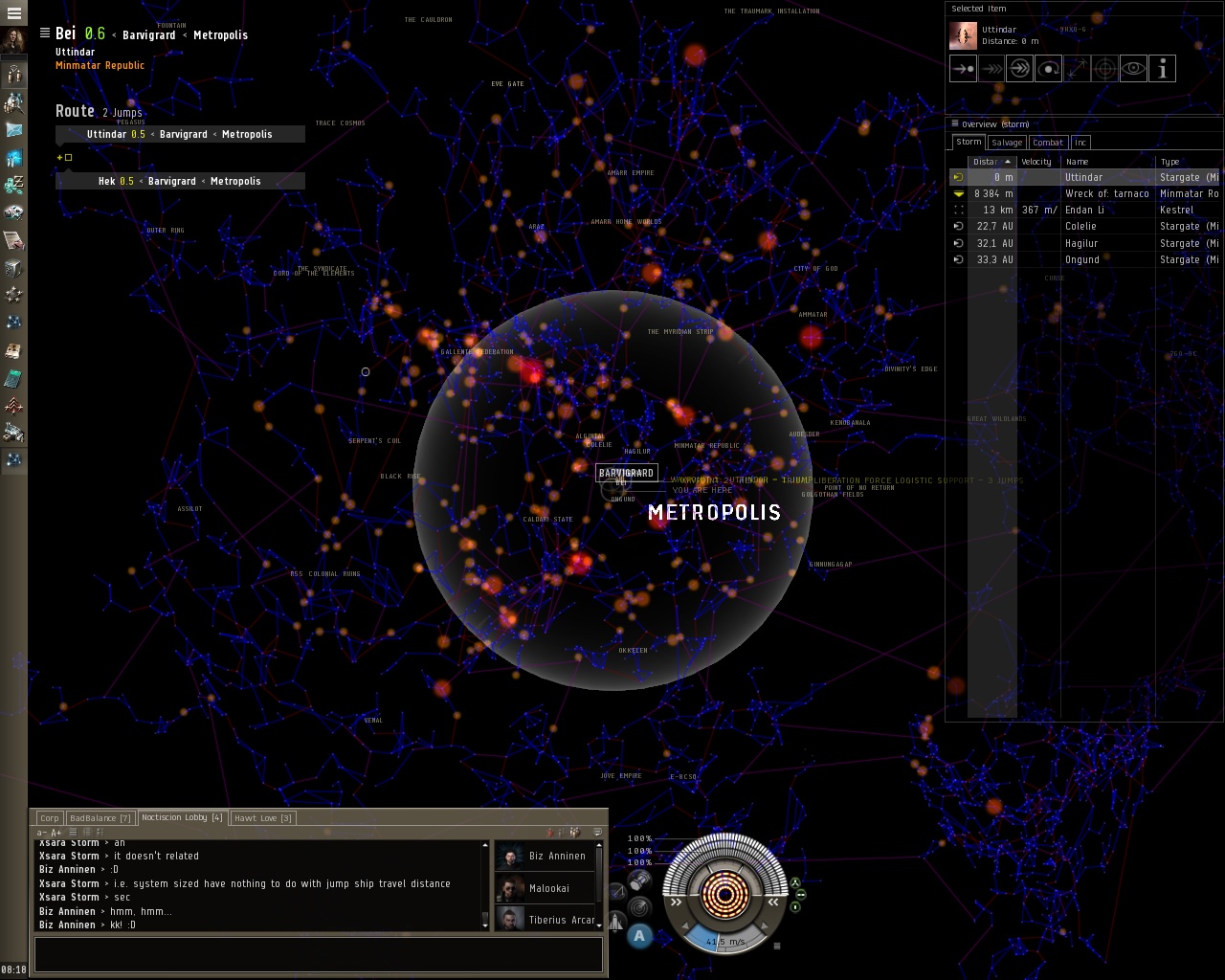Open the Contracts icon in Neocom
The image size is (1225, 980).
(x=13, y=239)
